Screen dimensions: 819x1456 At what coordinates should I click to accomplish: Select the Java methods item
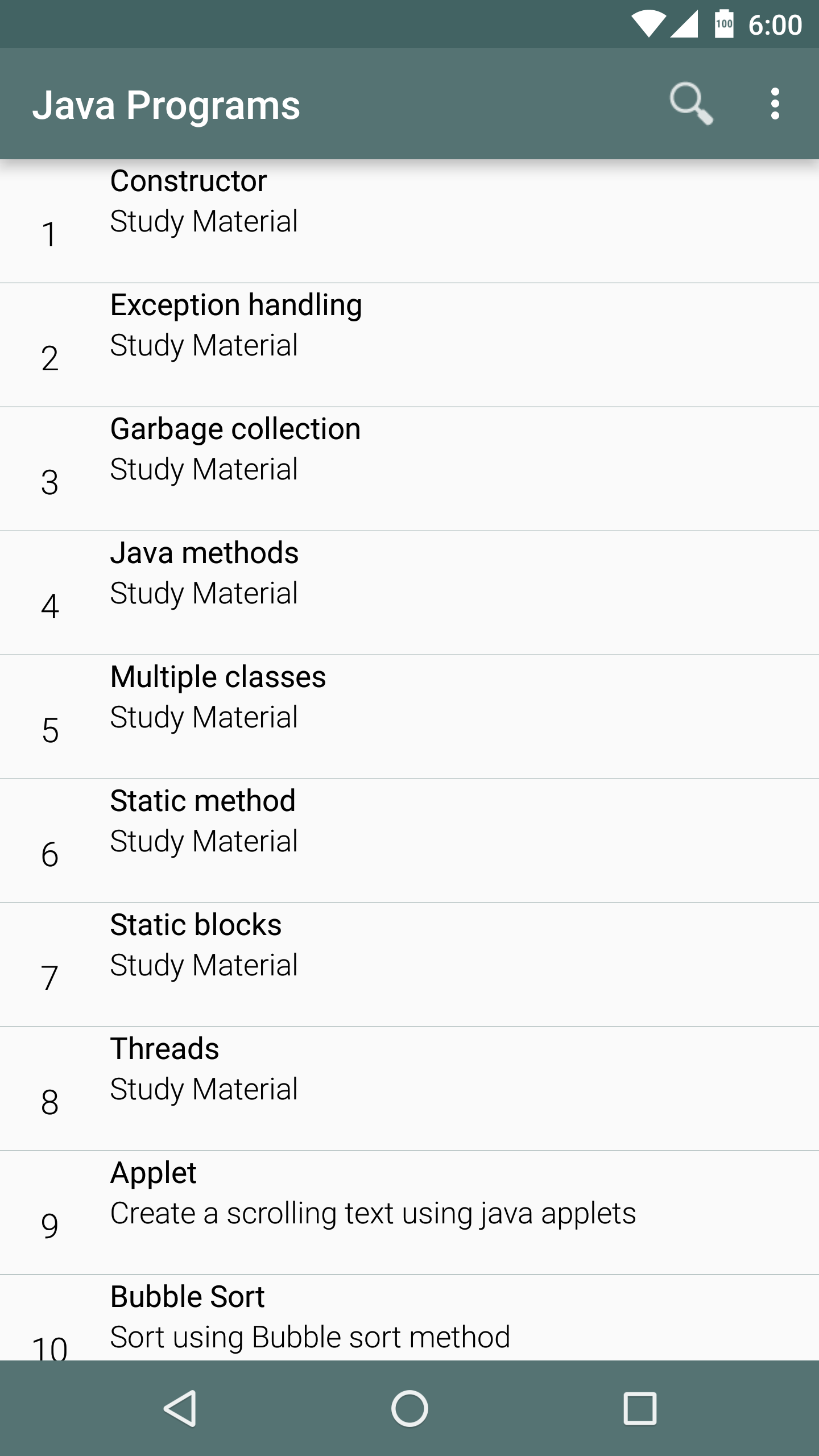point(409,593)
